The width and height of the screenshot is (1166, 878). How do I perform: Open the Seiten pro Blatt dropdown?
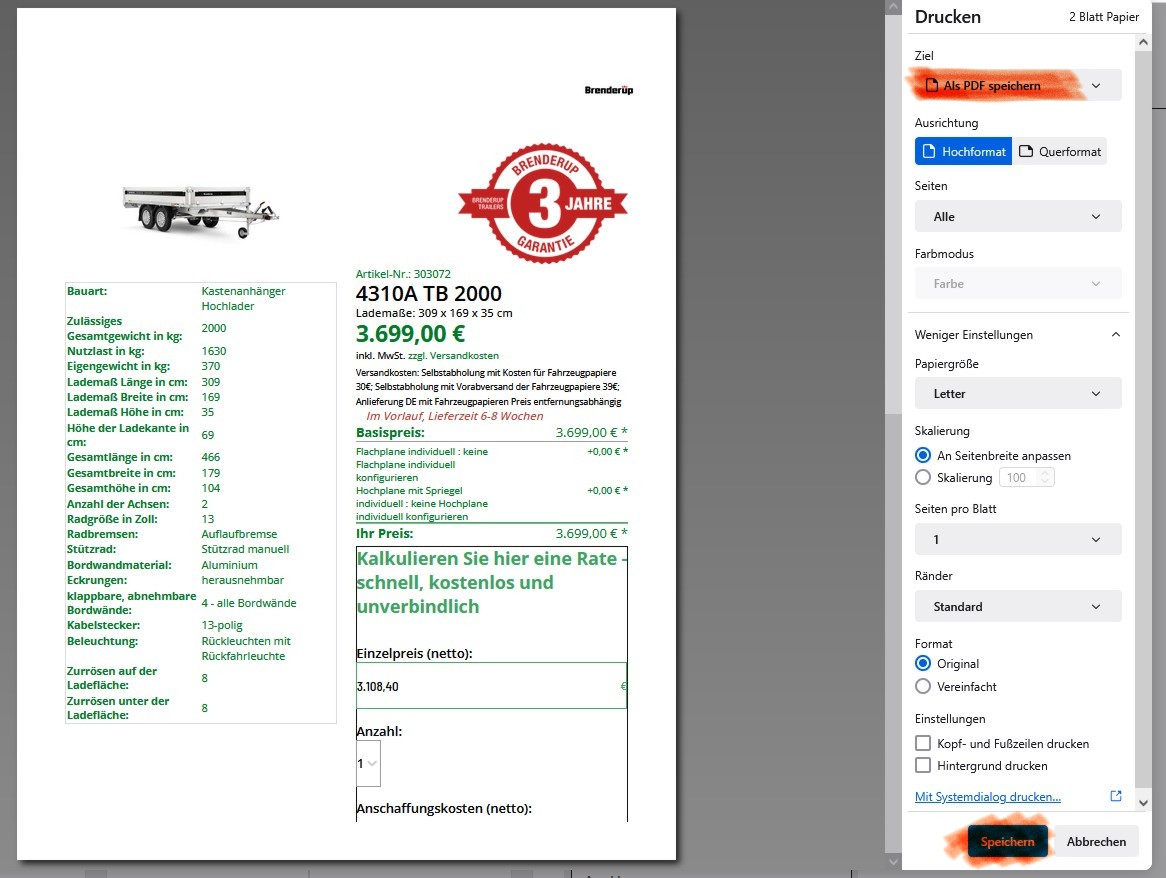pos(1017,539)
